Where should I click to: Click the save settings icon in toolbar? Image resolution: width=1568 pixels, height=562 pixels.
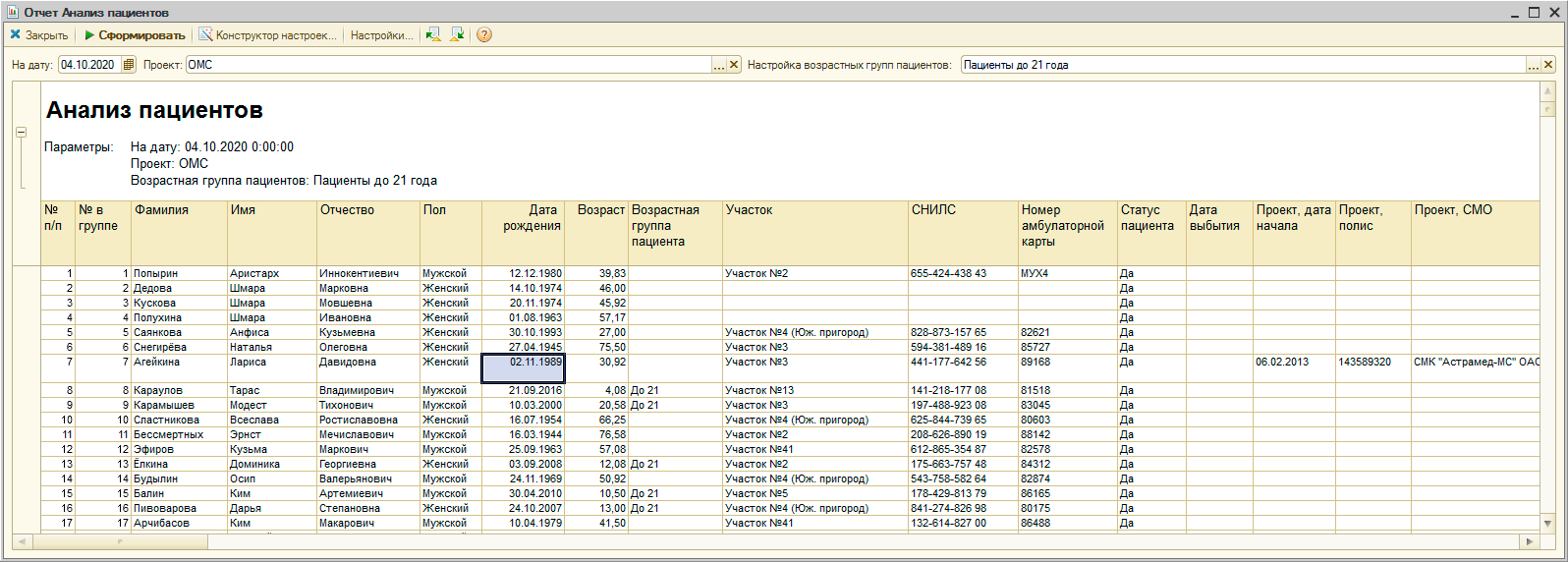click(457, 34)
